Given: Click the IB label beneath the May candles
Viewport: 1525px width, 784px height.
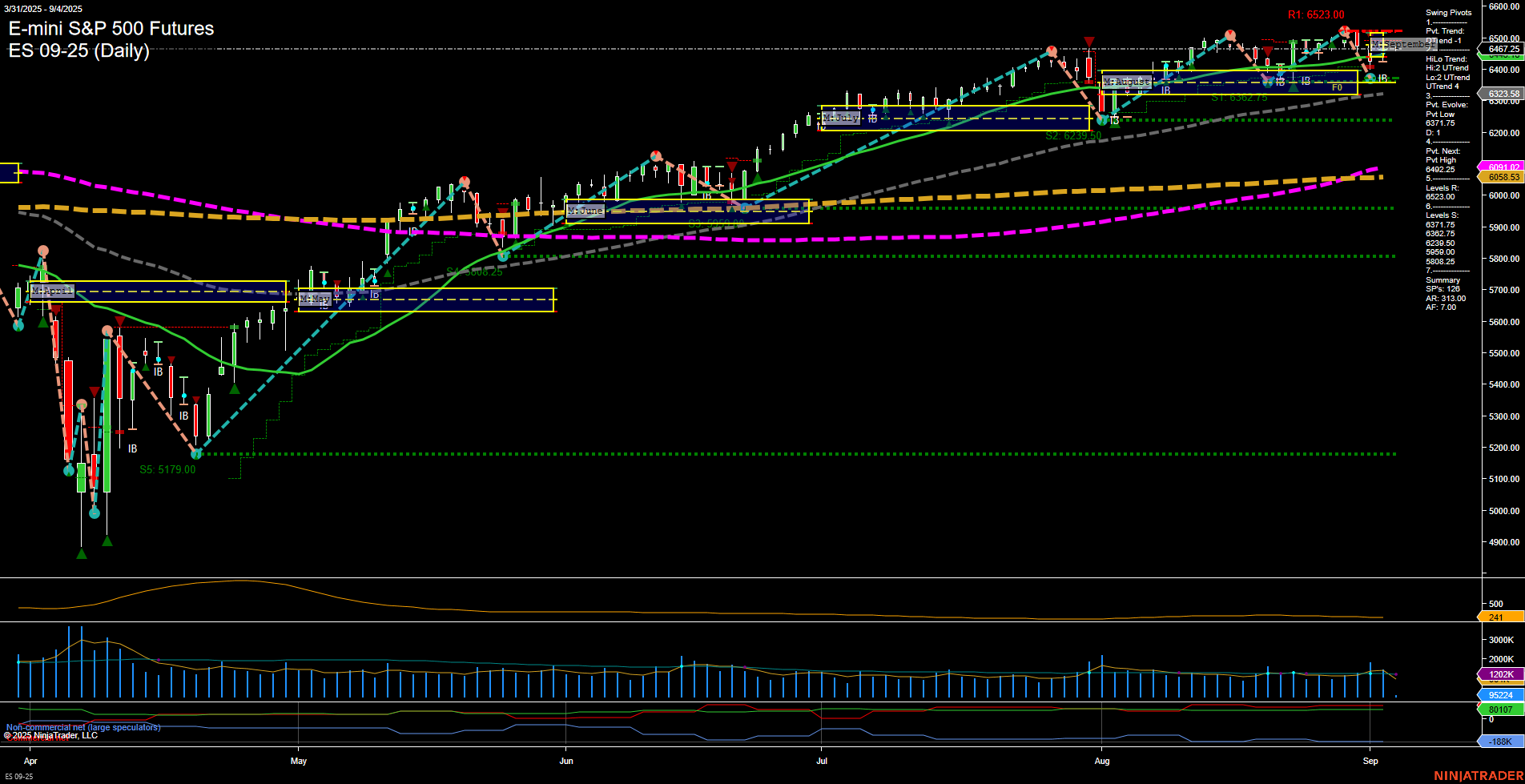Looking at the screenshot, I should [x=373, y=295].
